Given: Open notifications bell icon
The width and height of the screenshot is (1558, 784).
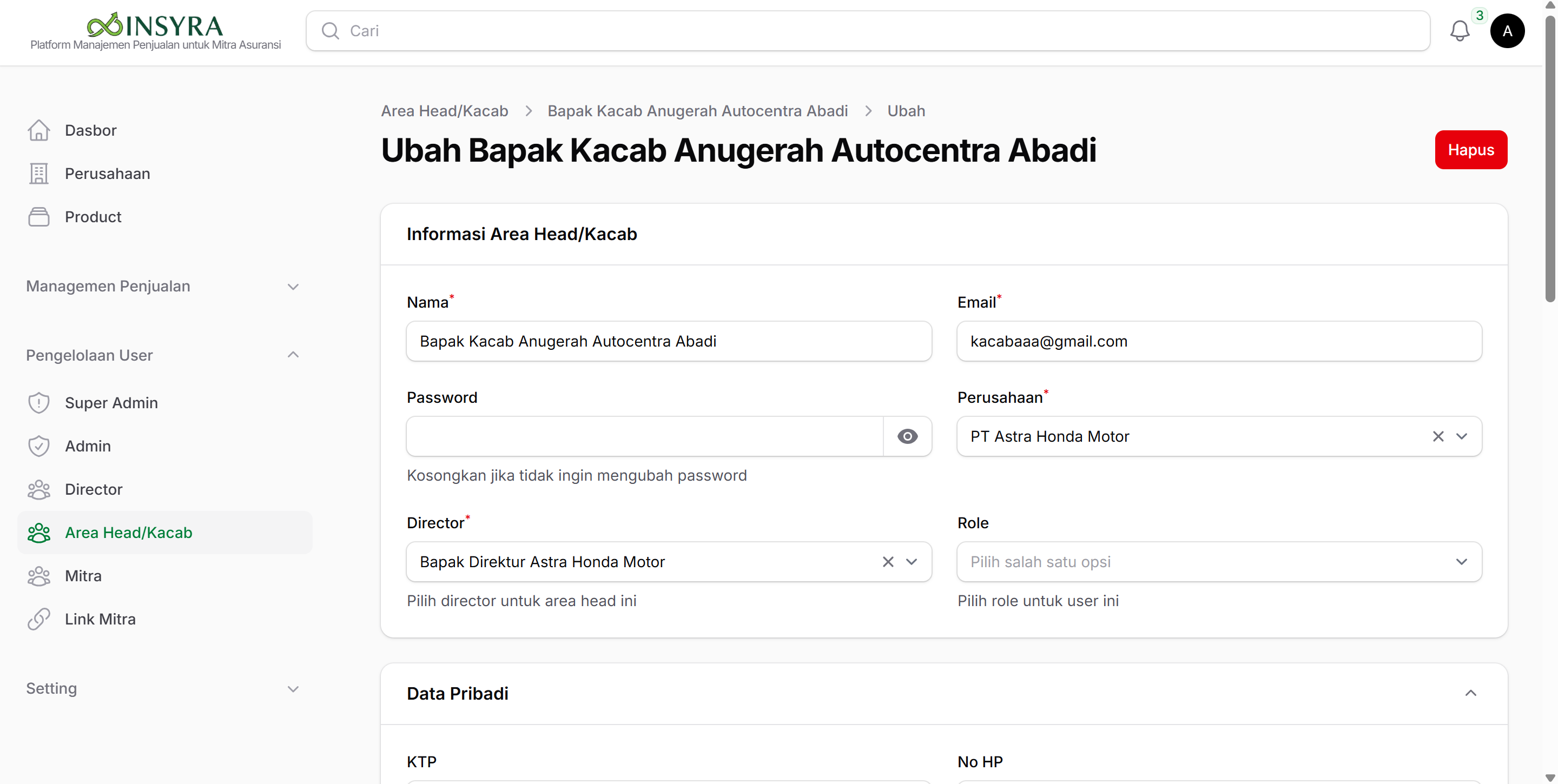Looking at the screenshot, I should pos(1460,31).
